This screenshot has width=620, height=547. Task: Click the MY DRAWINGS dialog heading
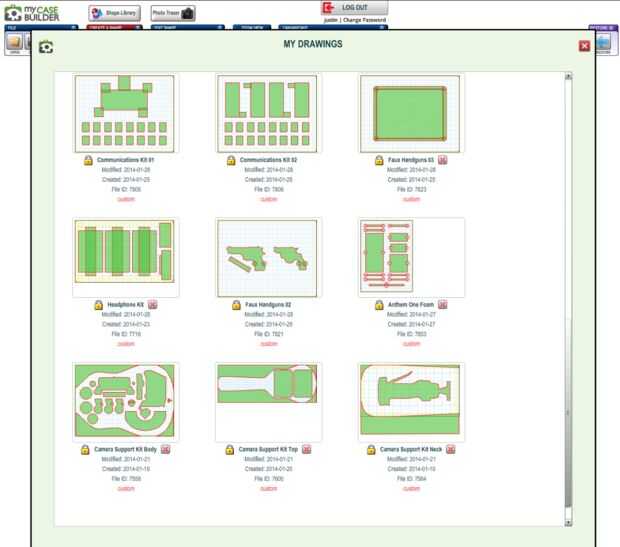tap(313, 44)
